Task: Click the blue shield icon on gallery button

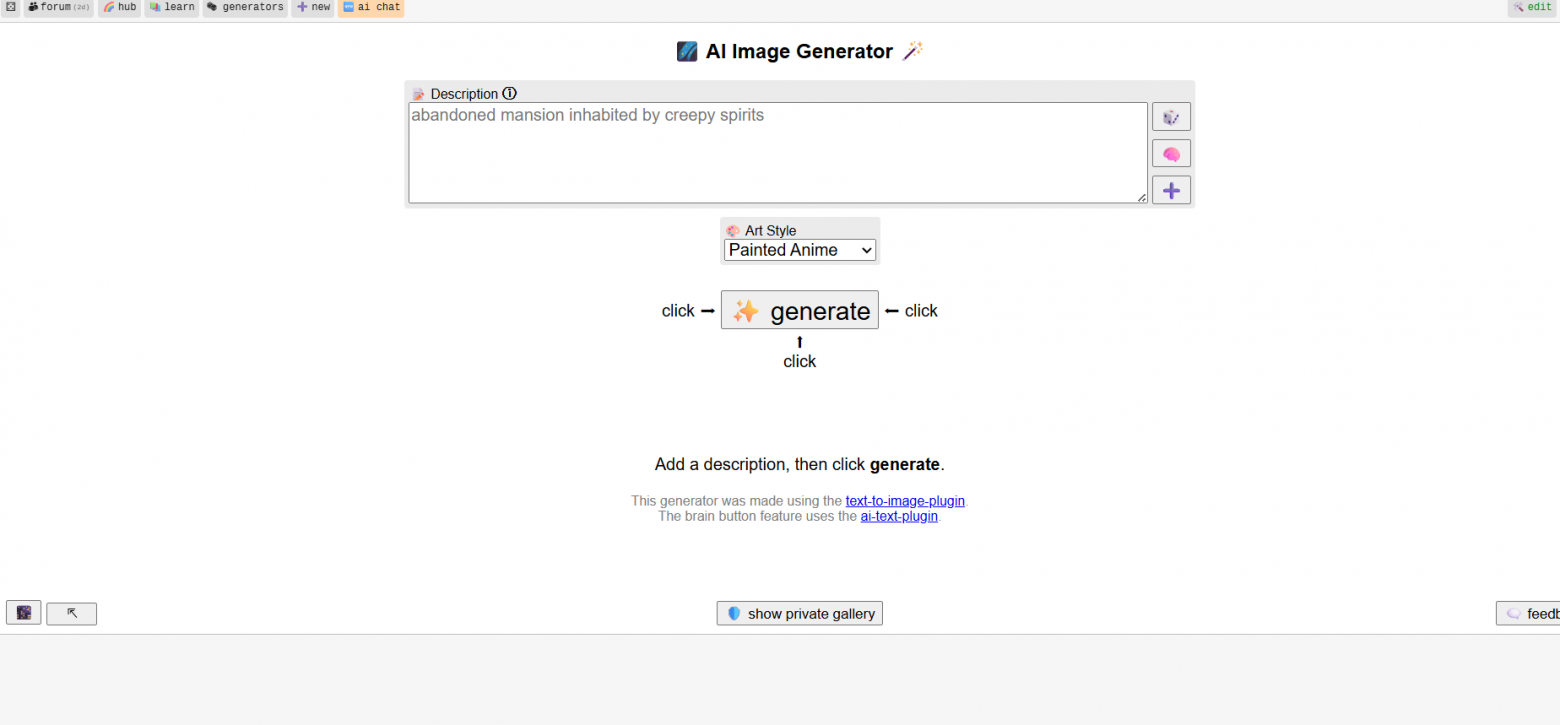Action: coord(734,614)
